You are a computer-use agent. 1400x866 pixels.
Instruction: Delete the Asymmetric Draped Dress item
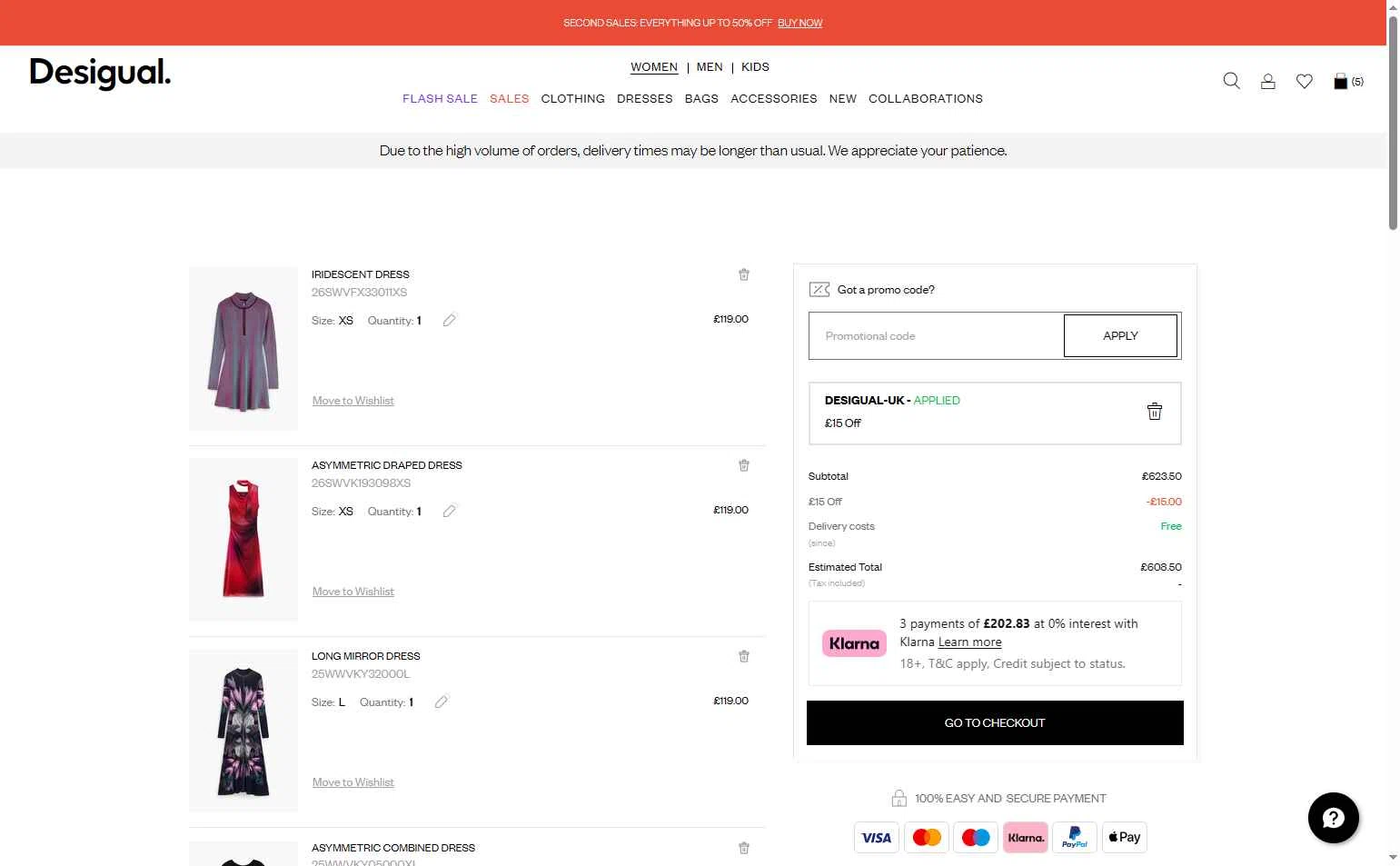coord(744,465)
